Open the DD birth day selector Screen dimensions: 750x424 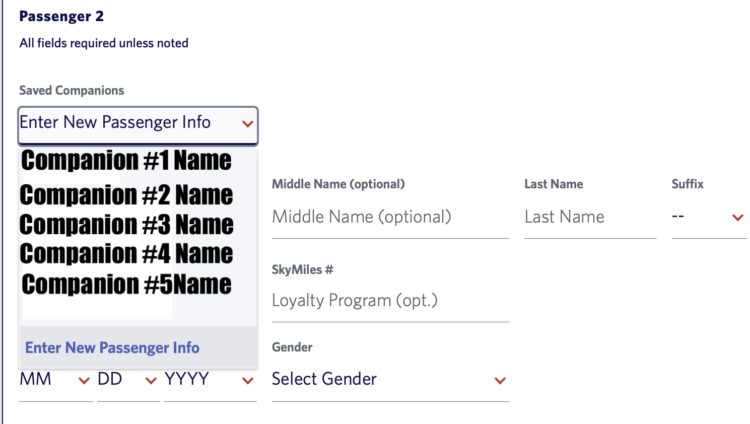click(128, 380)
